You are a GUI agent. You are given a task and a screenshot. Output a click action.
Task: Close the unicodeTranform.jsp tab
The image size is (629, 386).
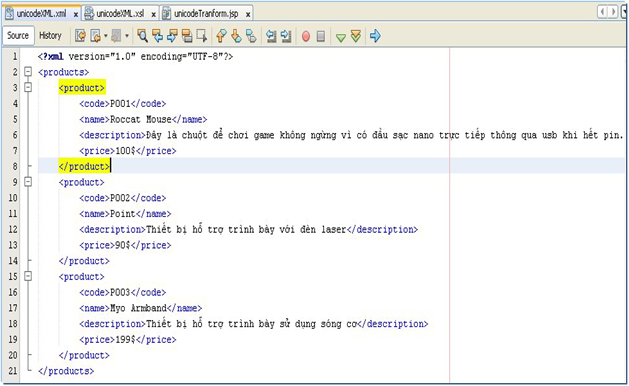(x=248, y=14)
